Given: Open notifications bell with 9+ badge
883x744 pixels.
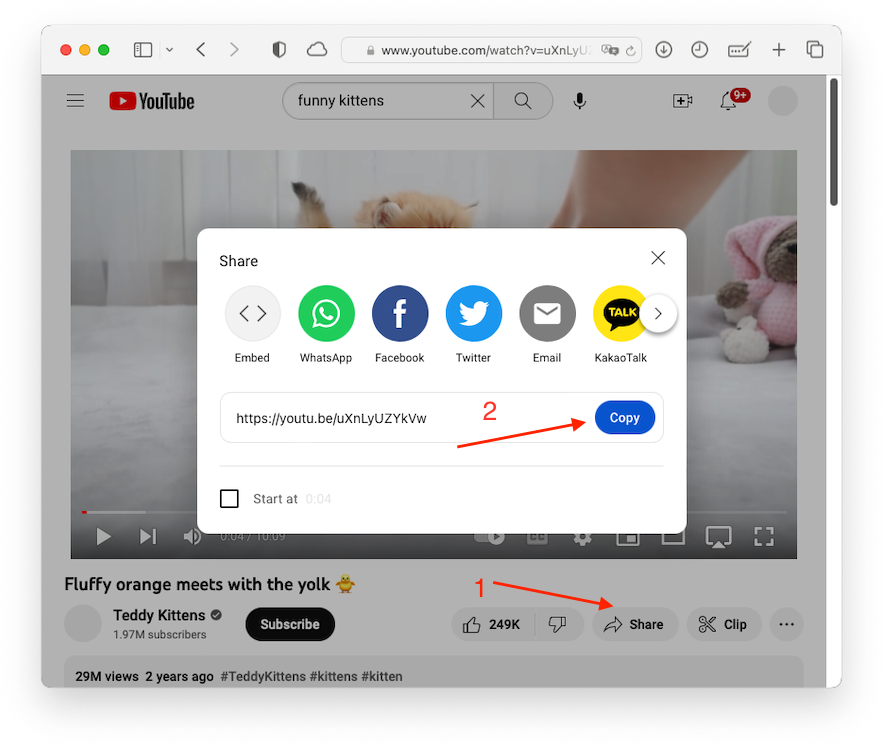Looking at the screenshot, I should (734, 100).
